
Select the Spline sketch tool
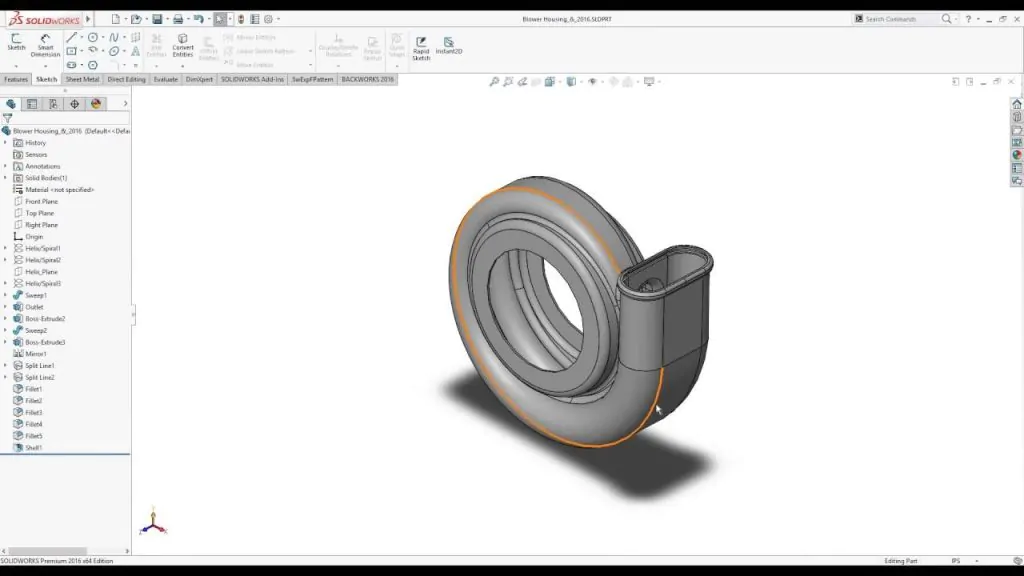point(114,38)
